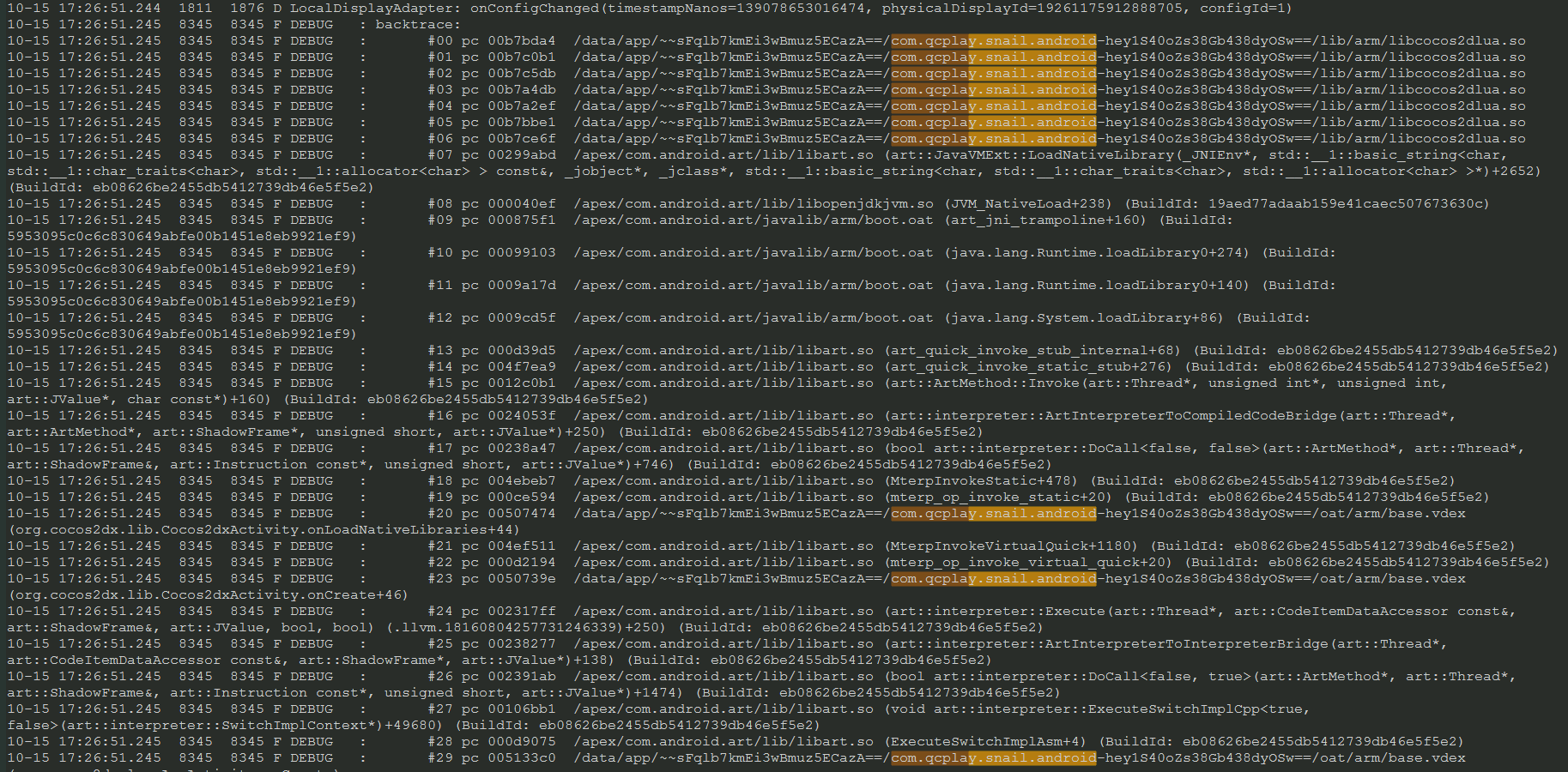Click the pc address 00b7c5db in frame #02
Image resolution: width=1568 pixels, height=772 pixels.
point(521,73)
